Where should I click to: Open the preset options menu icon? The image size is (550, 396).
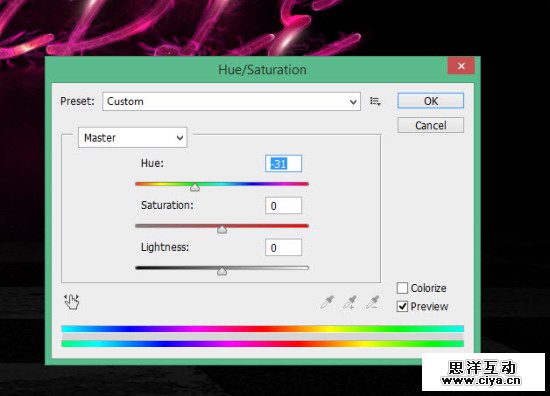[x=375, y=102]
